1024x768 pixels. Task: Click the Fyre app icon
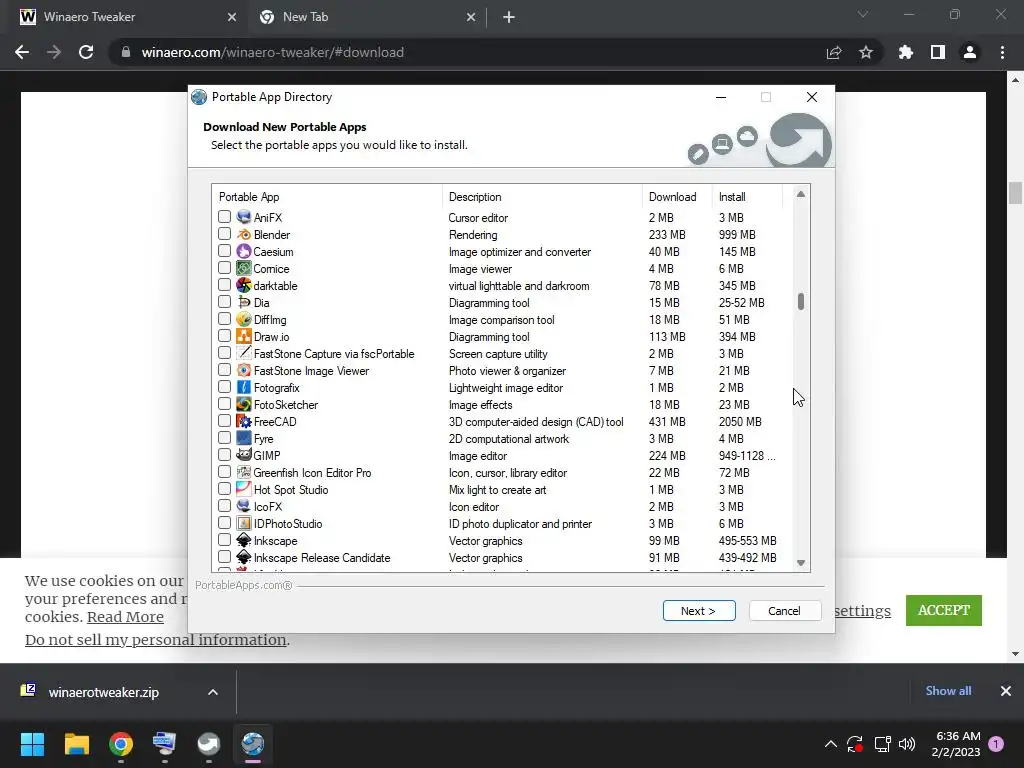244,438
